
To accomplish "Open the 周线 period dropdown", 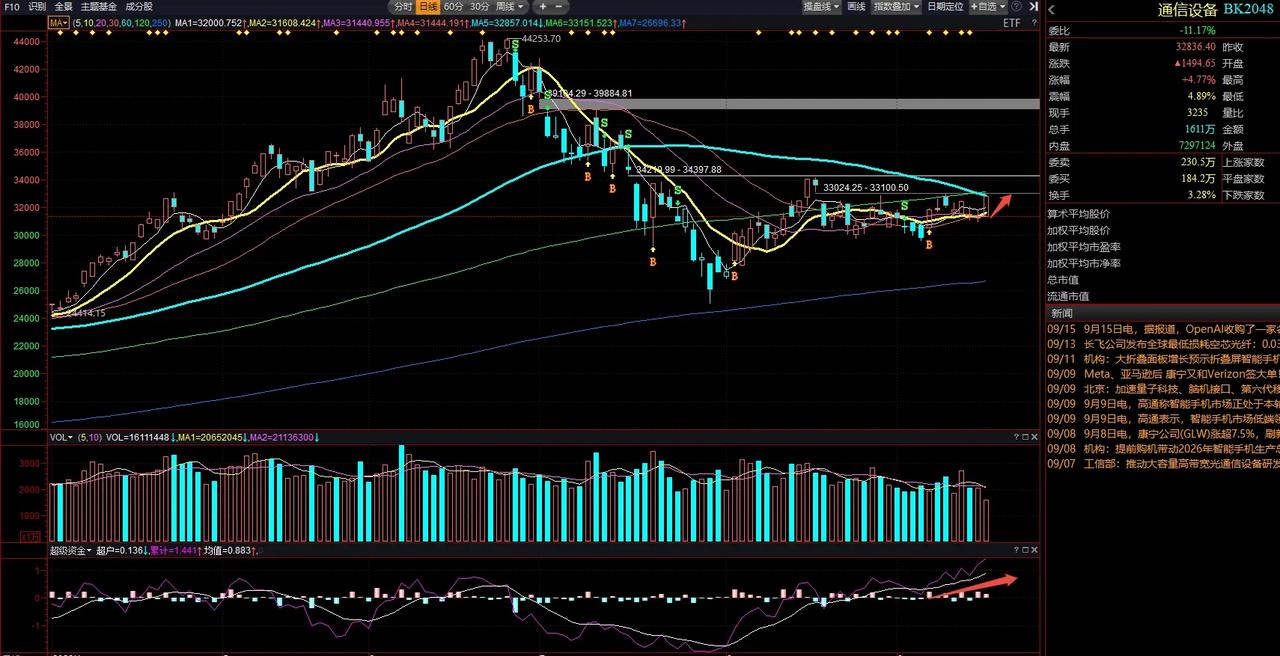I will pos(510,6).
